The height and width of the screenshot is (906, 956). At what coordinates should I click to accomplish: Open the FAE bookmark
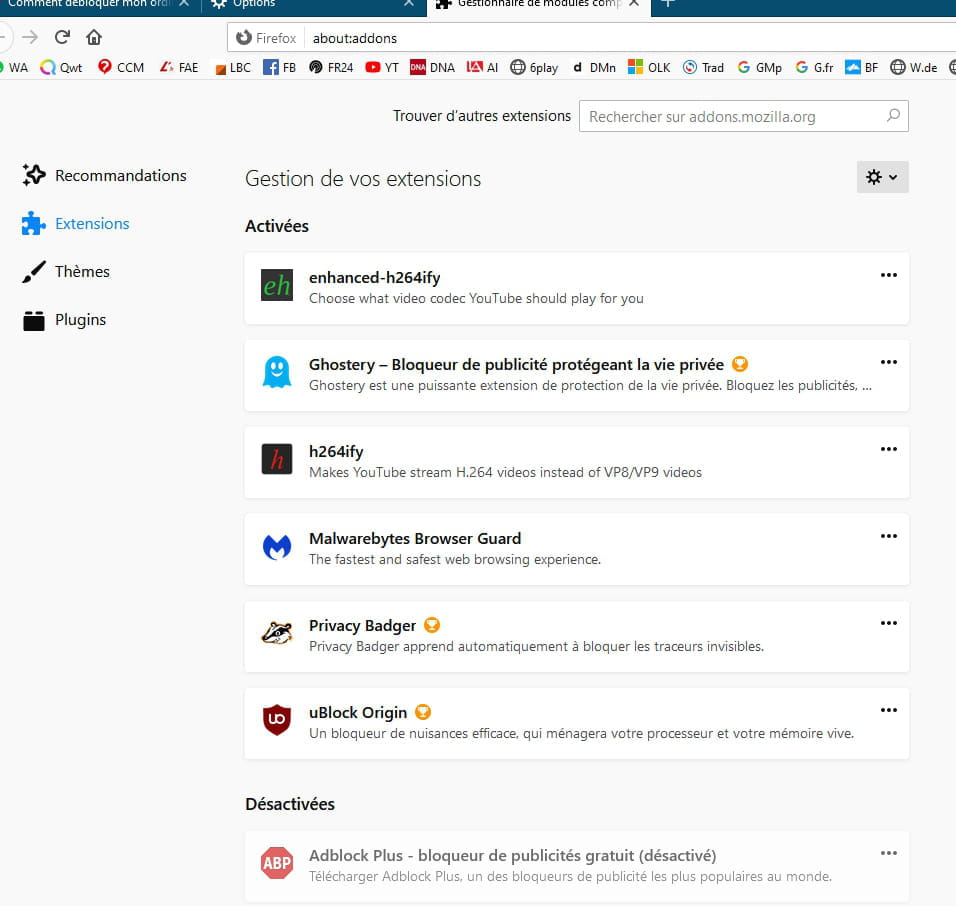179,67
